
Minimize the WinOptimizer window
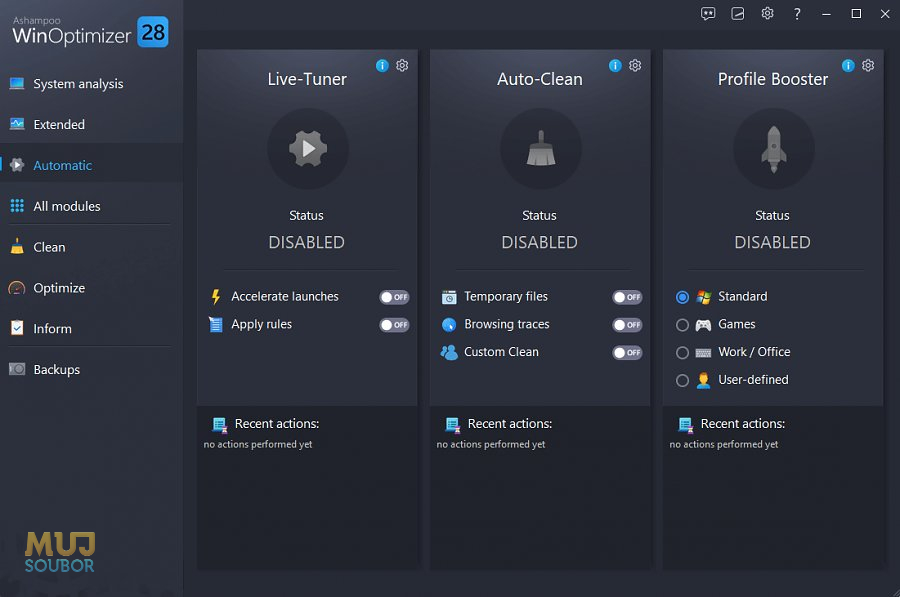tap(827, 14)
